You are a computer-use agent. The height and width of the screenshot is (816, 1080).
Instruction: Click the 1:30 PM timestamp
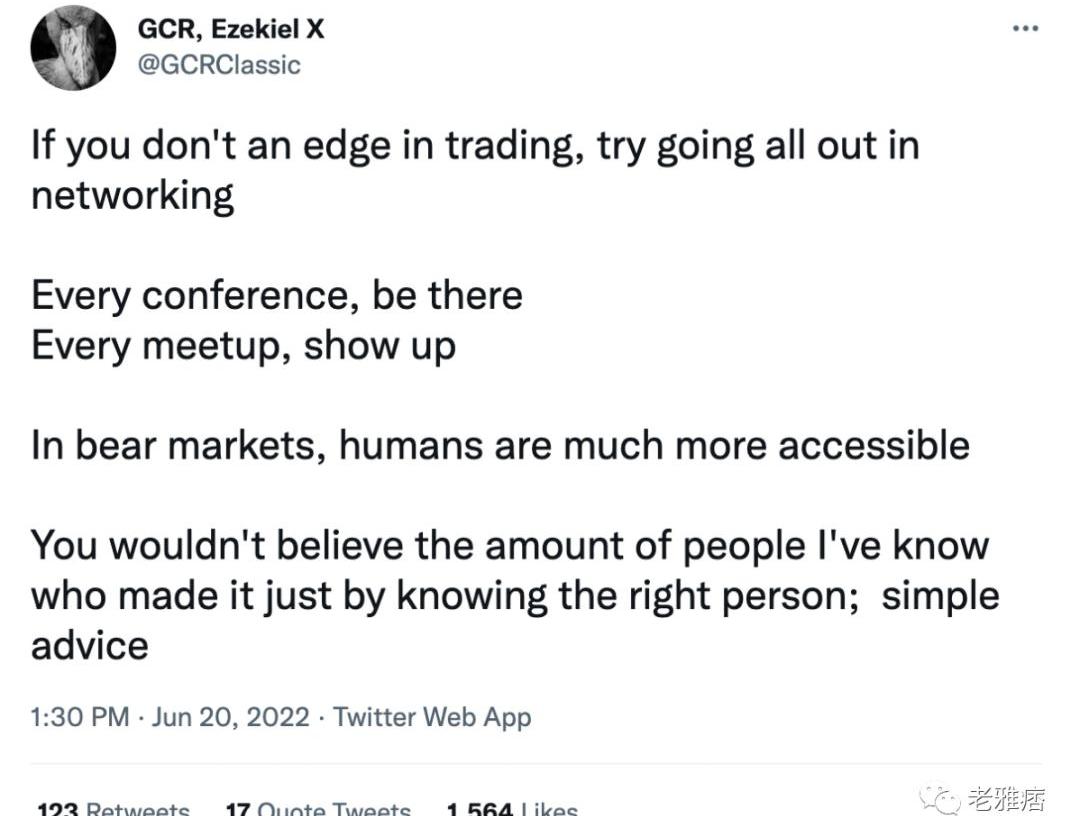80,717
